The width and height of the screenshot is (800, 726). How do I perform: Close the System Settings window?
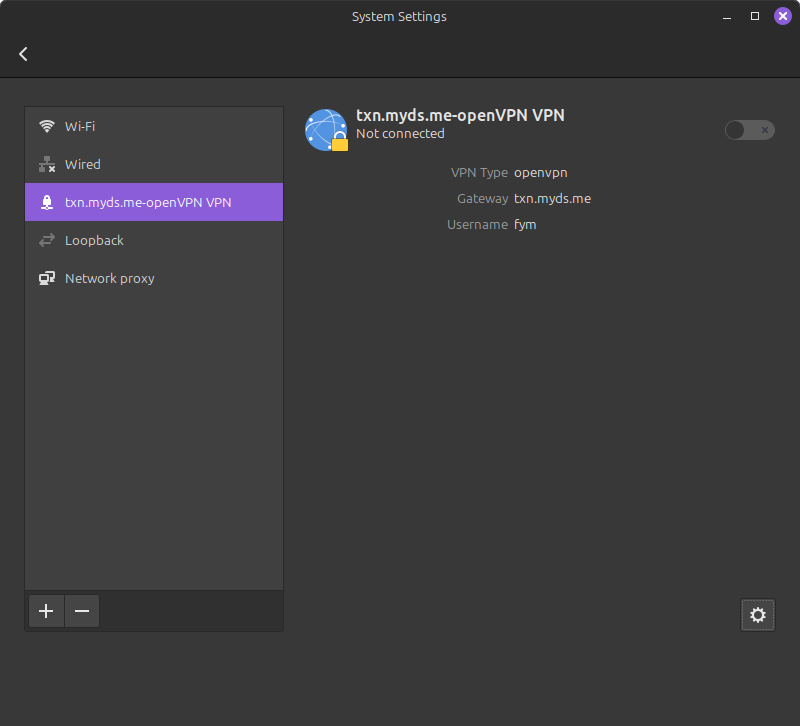[782, 16]
